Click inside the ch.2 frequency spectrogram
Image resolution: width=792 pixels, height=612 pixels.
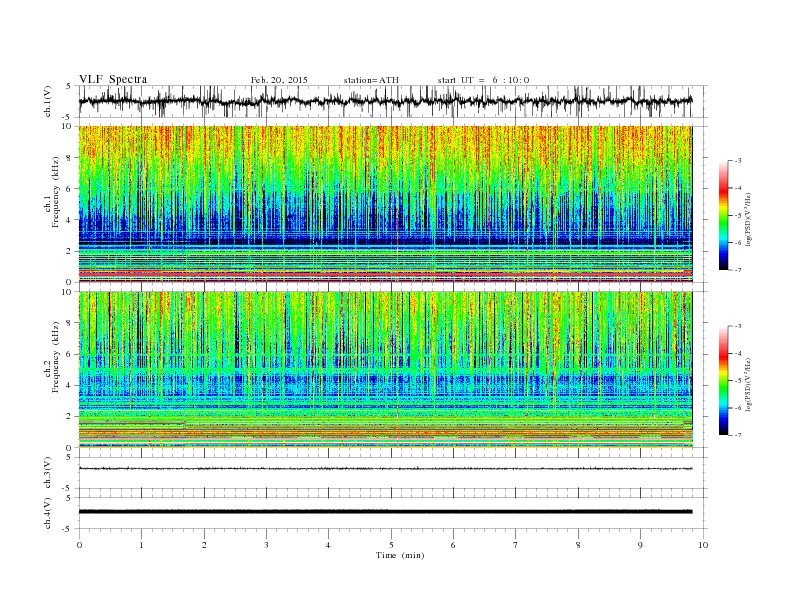click(385, 370)
